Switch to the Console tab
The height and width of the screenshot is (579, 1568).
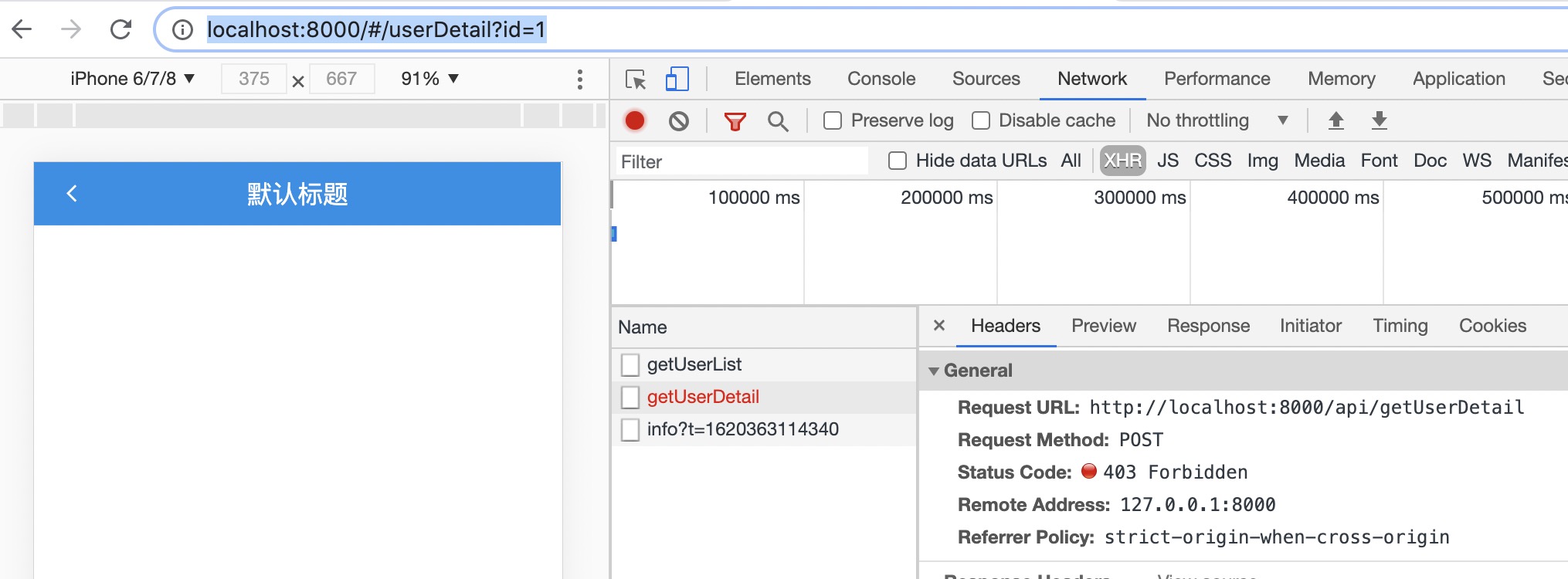click(x=881, y=79)
